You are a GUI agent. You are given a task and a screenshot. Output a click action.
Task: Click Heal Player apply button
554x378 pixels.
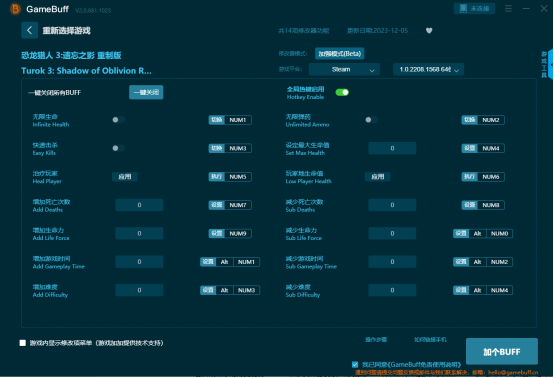[125, 177]
